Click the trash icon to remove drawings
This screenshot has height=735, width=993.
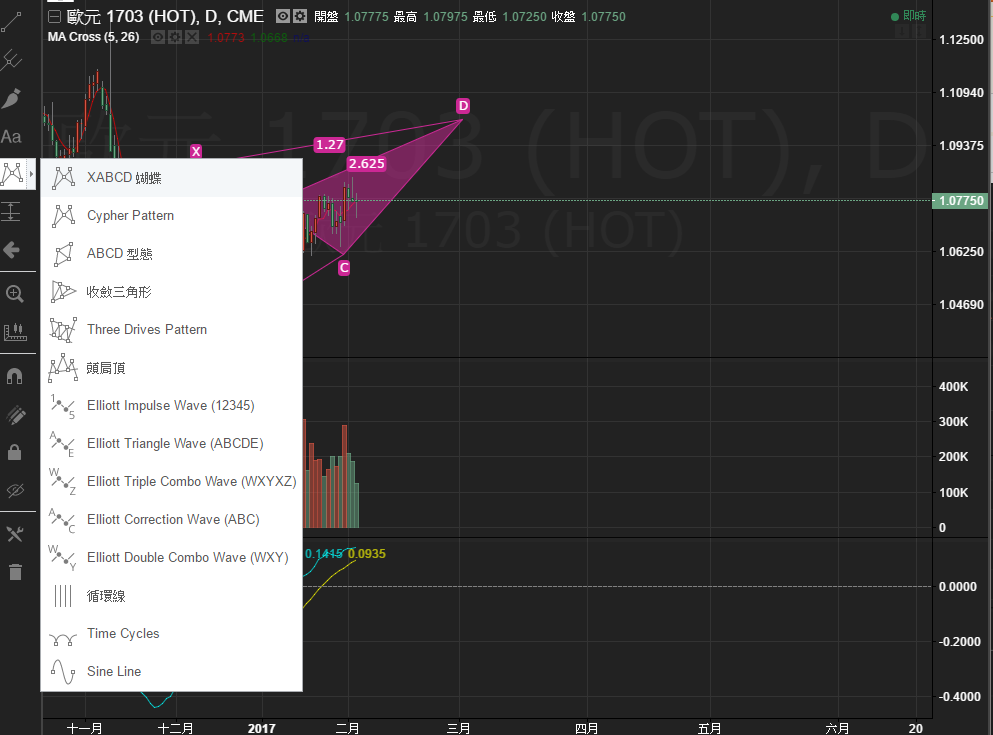tap(15, 572)
